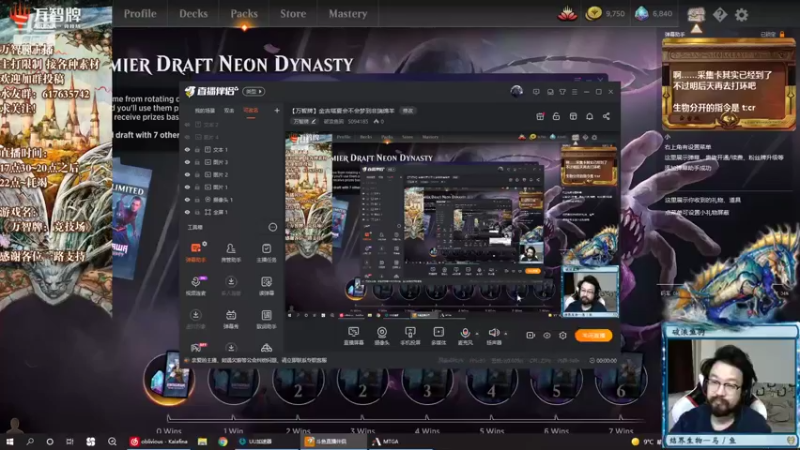Open the 房管助手 room manager tool
The width and height of the screenshot is (800, 450).
(231, 252)
